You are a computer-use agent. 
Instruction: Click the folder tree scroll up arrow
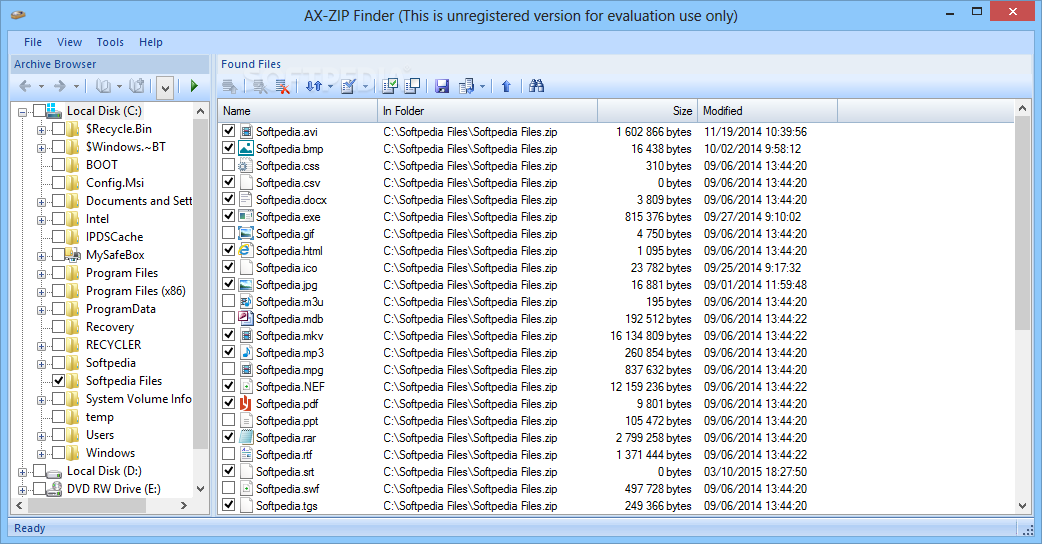point(201,111)
